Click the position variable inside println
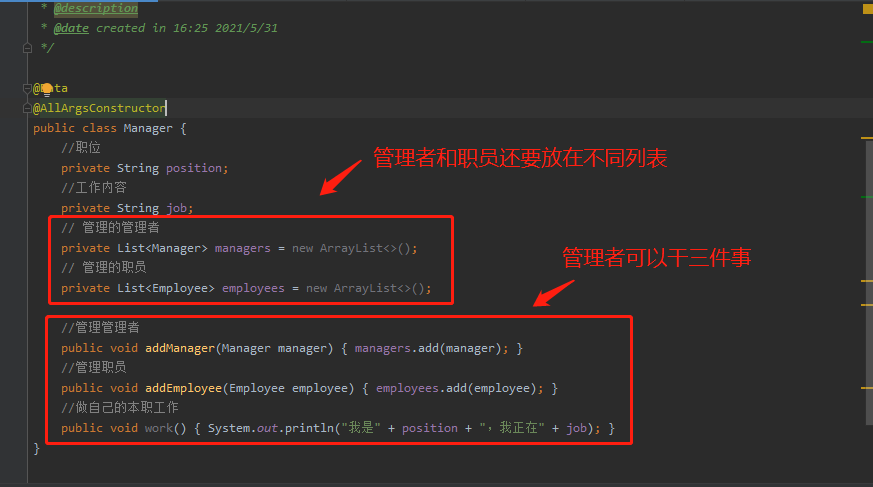 [430, 429]
